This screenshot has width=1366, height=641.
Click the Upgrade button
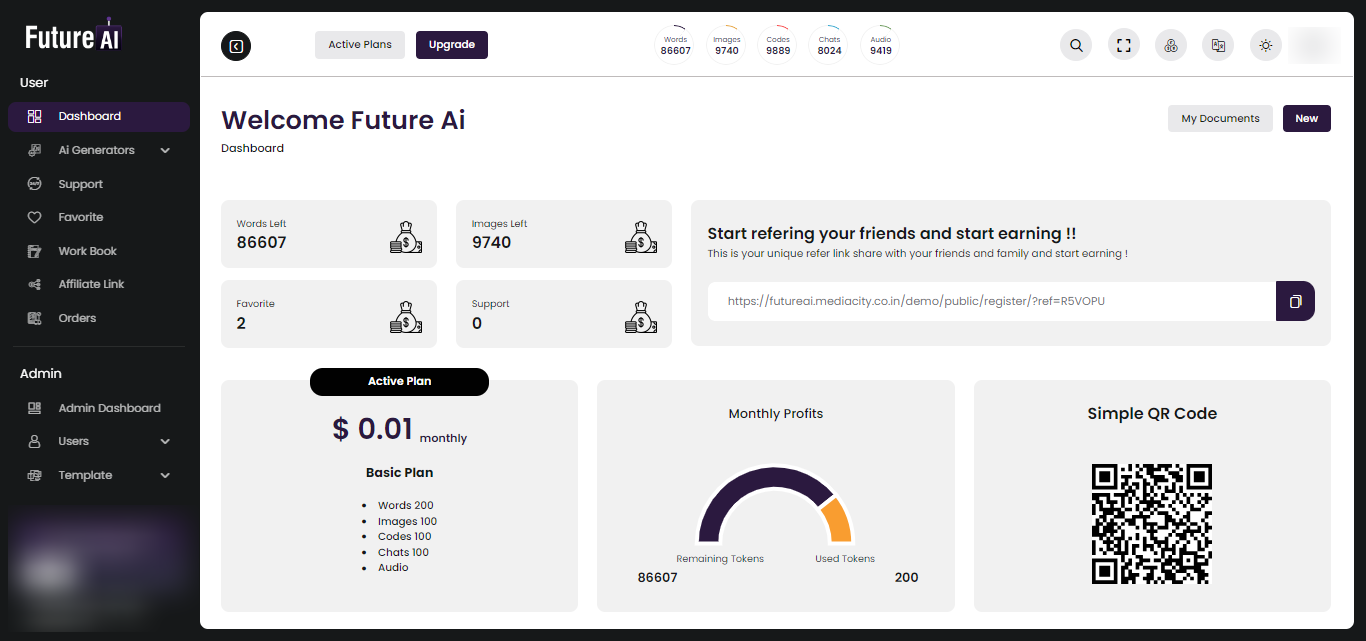(451, 45)
